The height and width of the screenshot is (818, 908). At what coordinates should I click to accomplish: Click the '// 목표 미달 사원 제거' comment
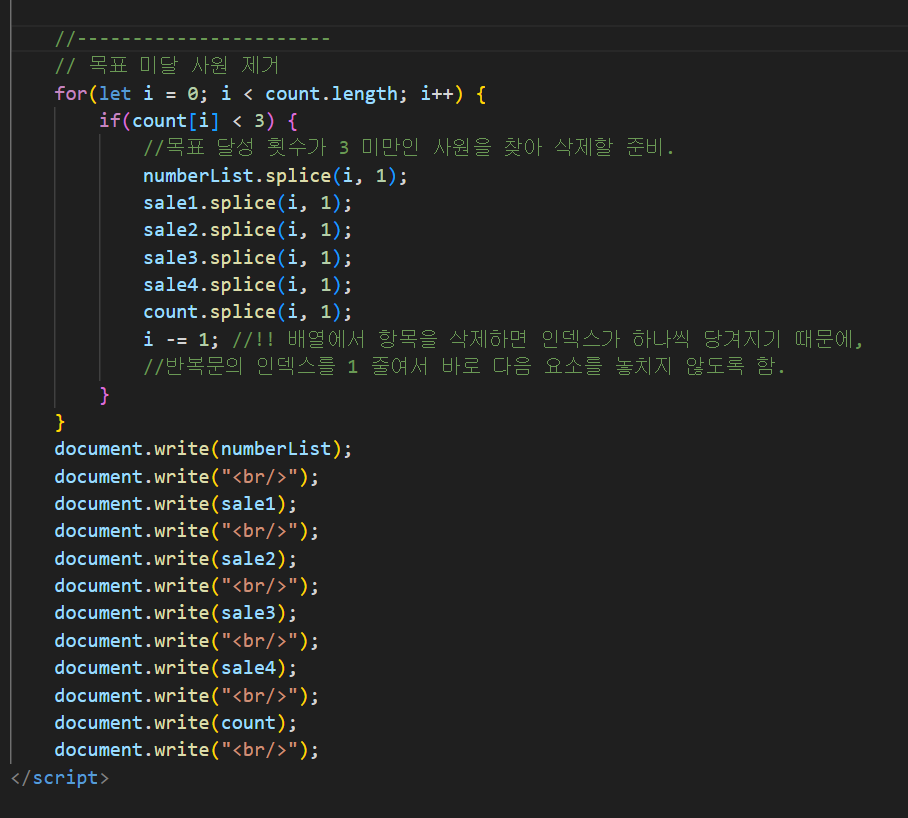167,65
